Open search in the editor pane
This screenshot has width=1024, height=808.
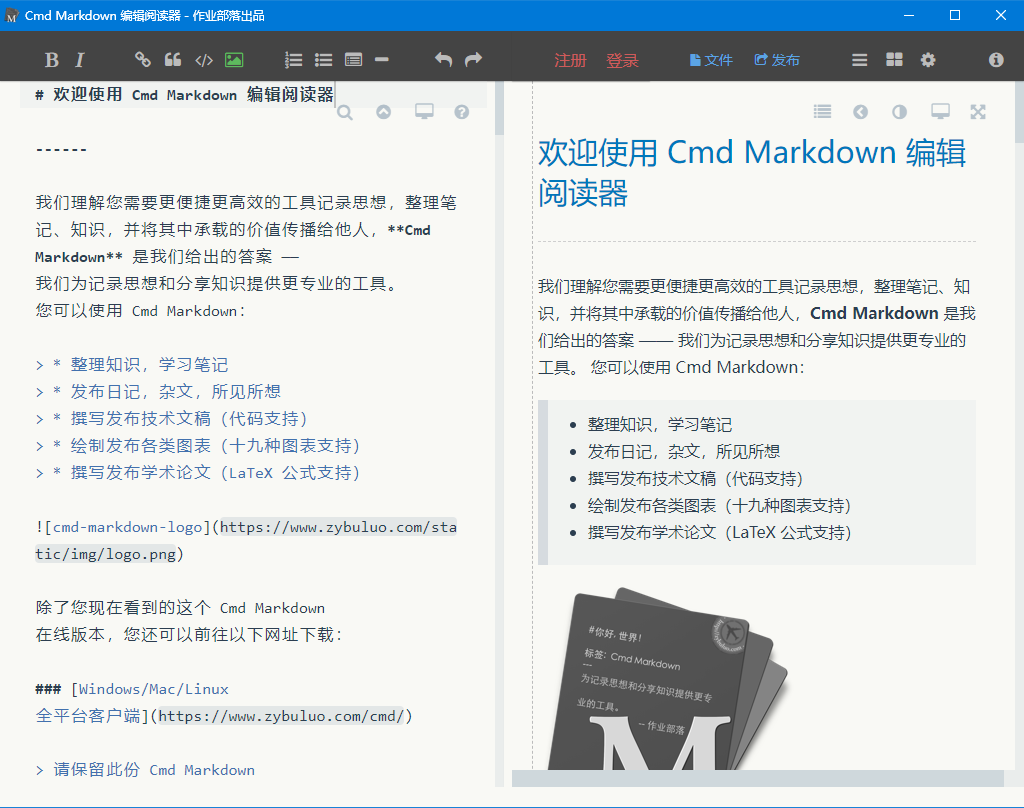click(345, 113)
